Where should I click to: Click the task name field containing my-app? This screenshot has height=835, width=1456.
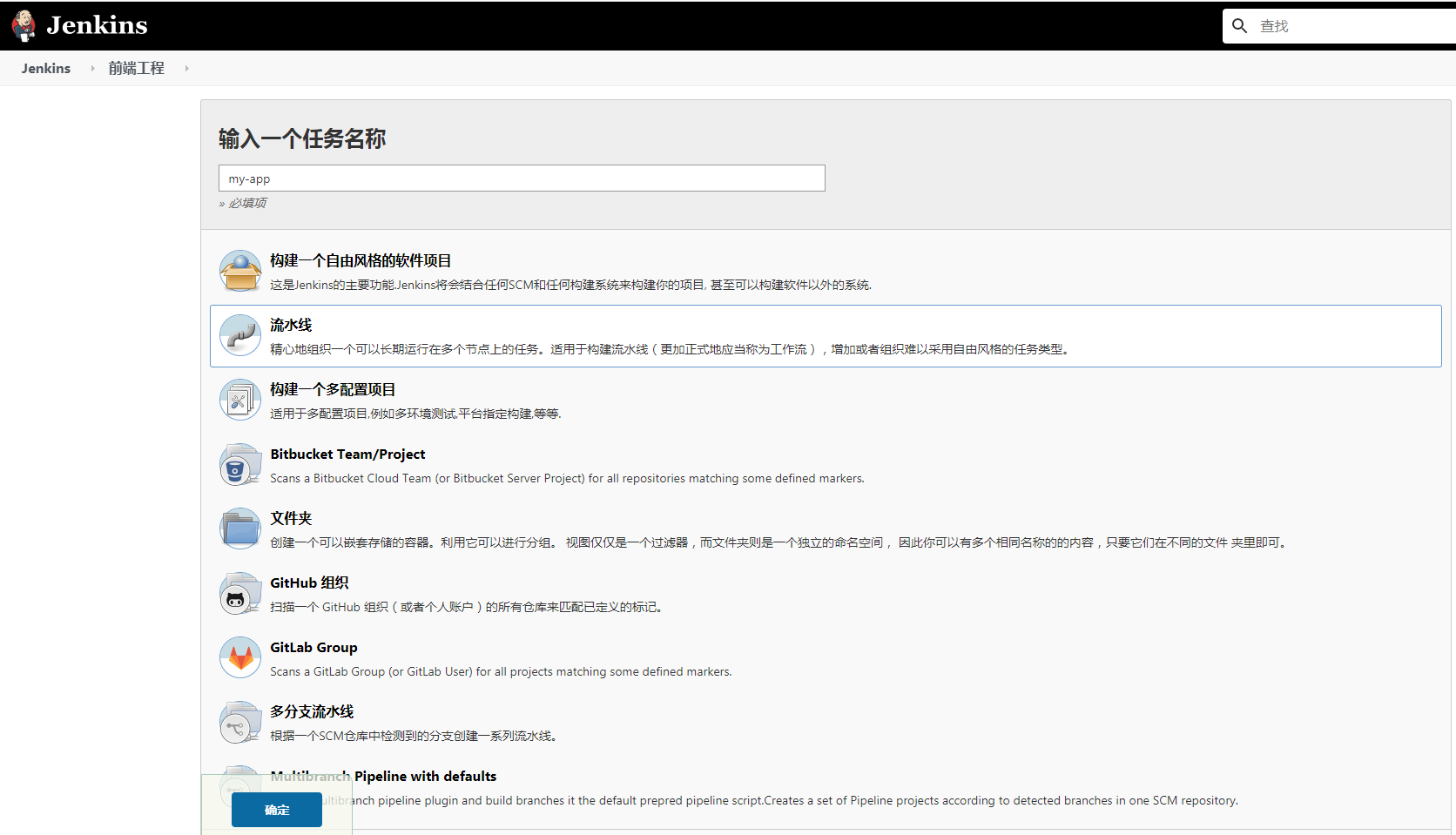(522, 178)
